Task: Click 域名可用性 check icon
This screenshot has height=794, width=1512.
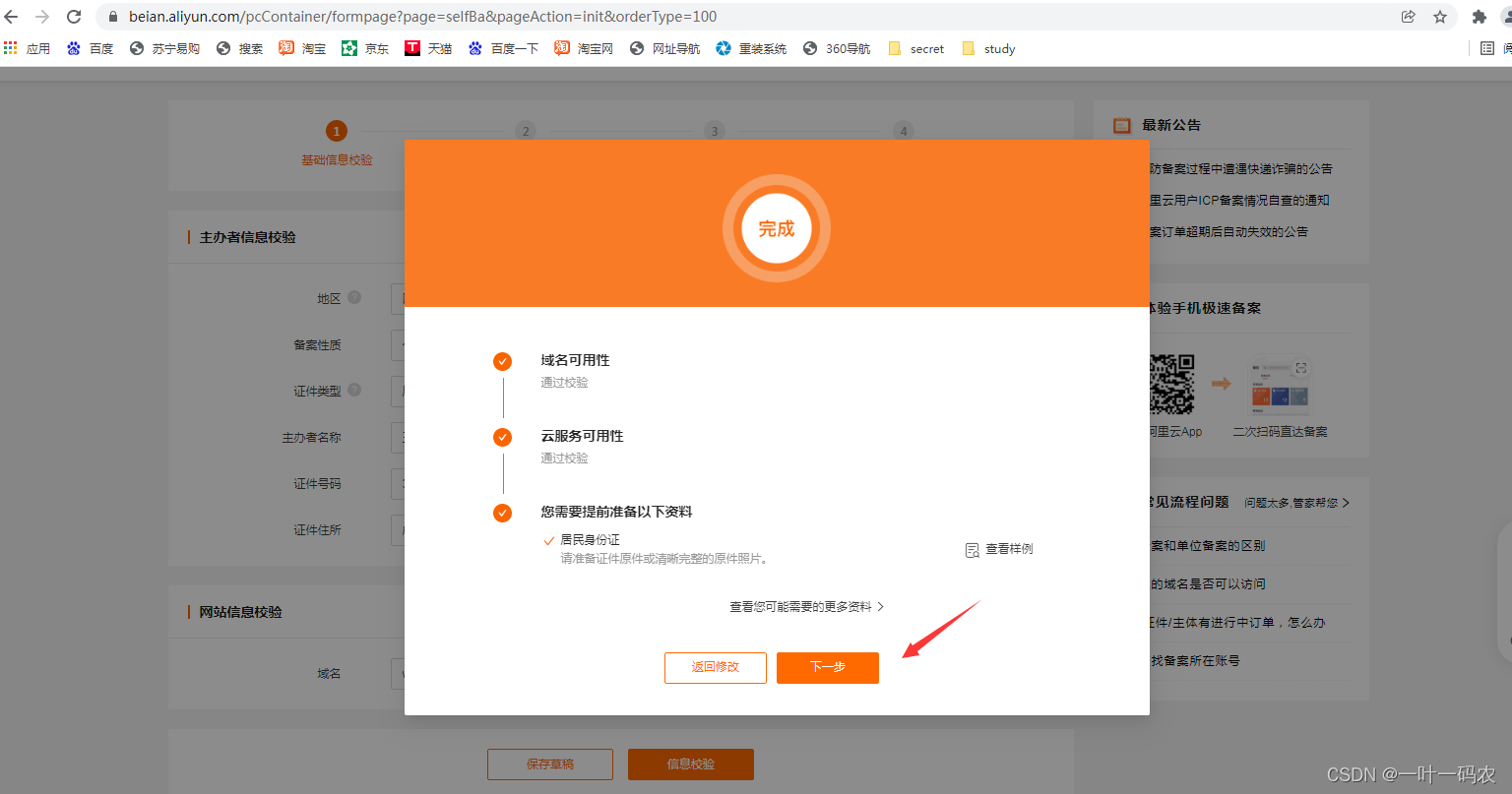Action: (x=502, y=361)
